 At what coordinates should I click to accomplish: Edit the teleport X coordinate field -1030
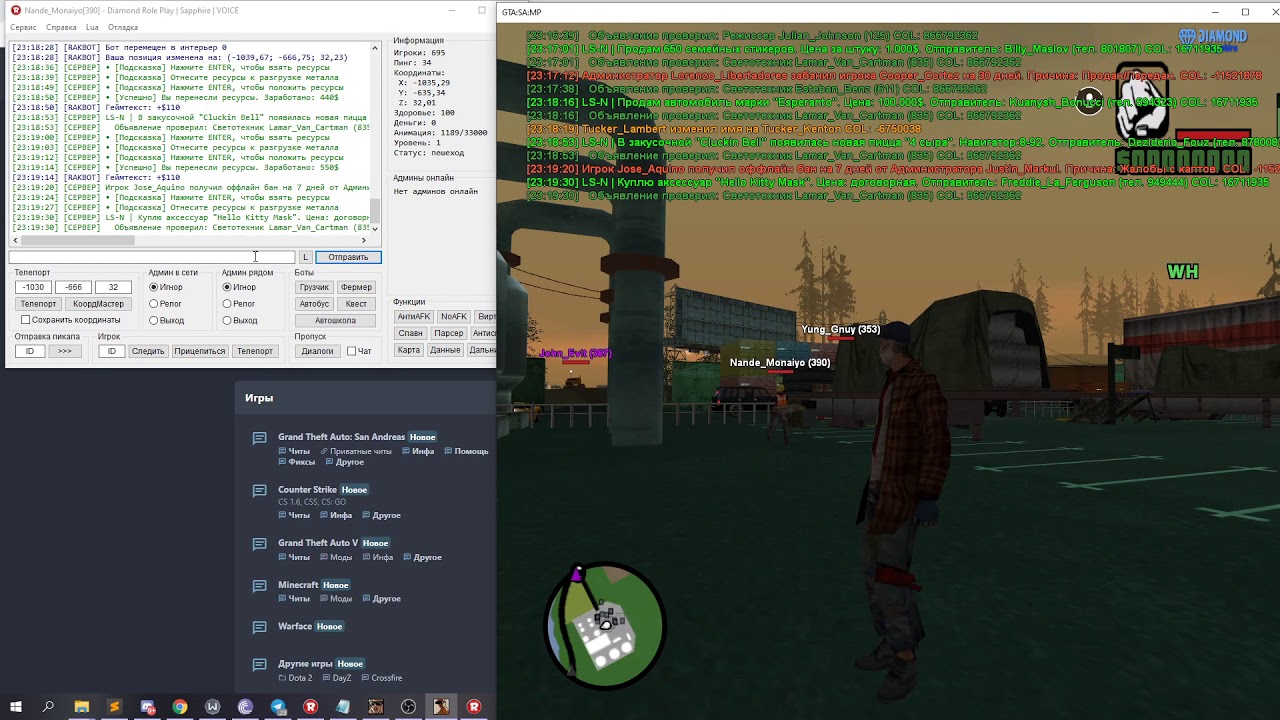tap(35, 287)
